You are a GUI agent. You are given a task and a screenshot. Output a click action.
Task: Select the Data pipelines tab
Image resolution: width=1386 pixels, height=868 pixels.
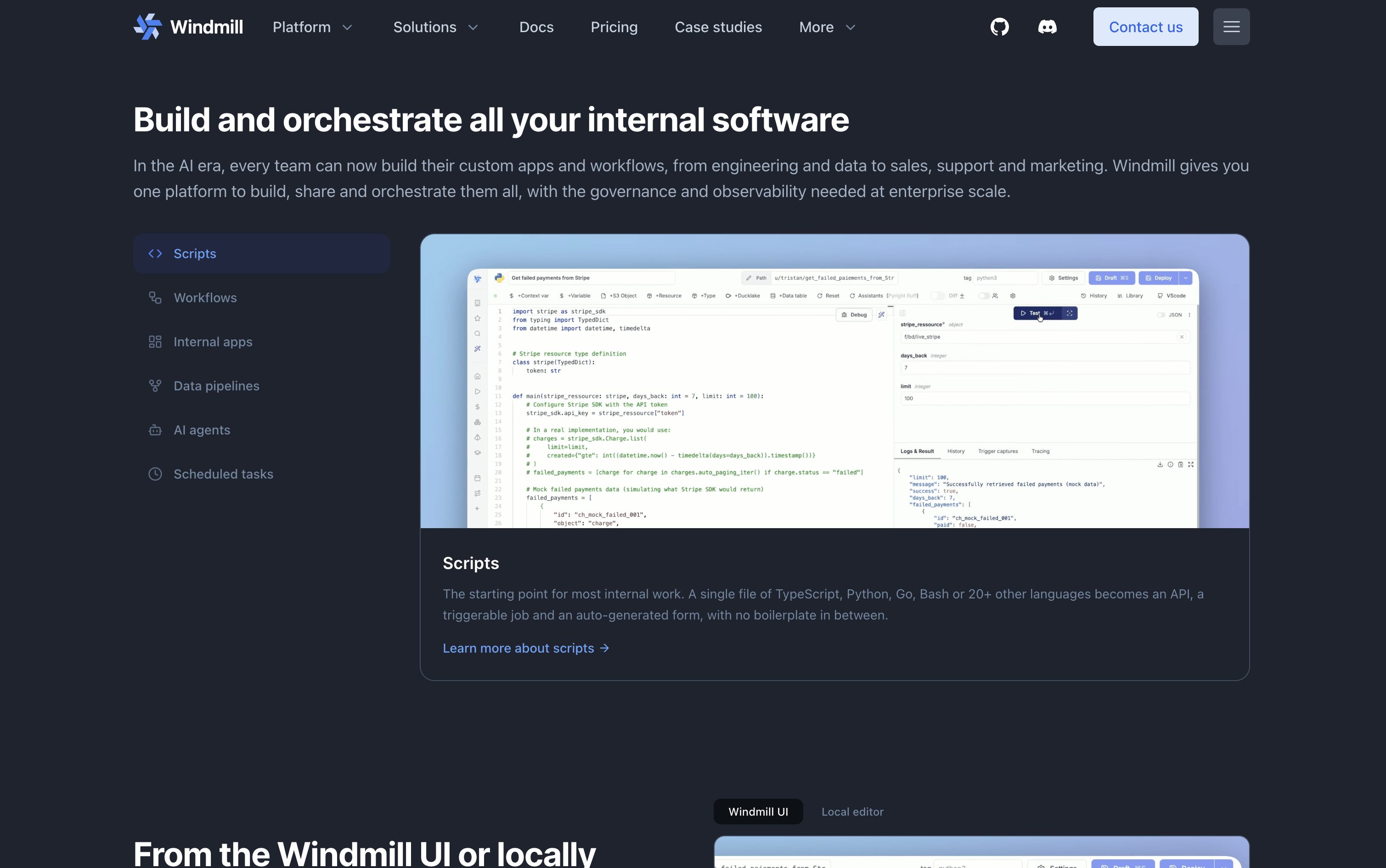262,386
